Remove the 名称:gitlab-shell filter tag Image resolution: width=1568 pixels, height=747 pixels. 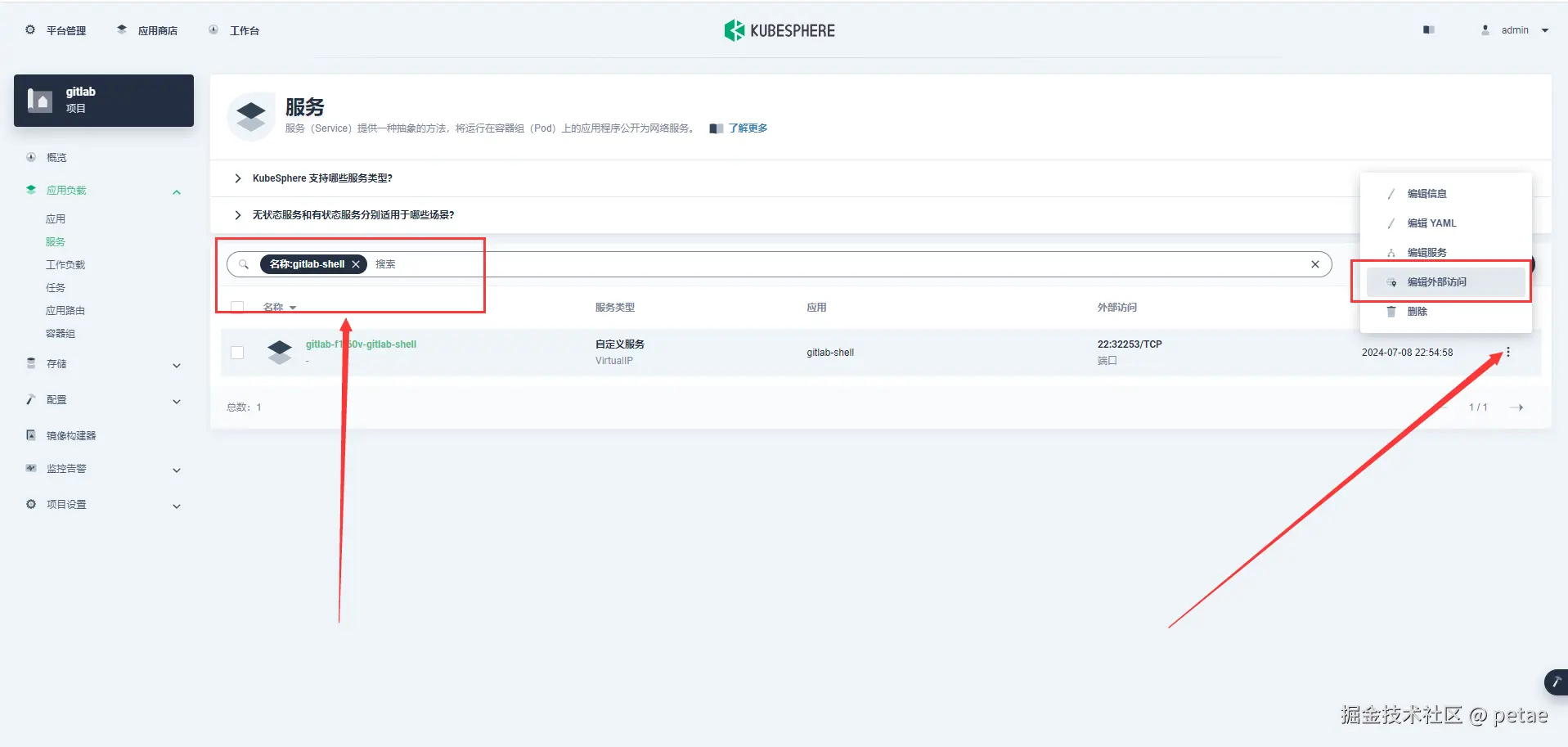click(x=356, y=264)
